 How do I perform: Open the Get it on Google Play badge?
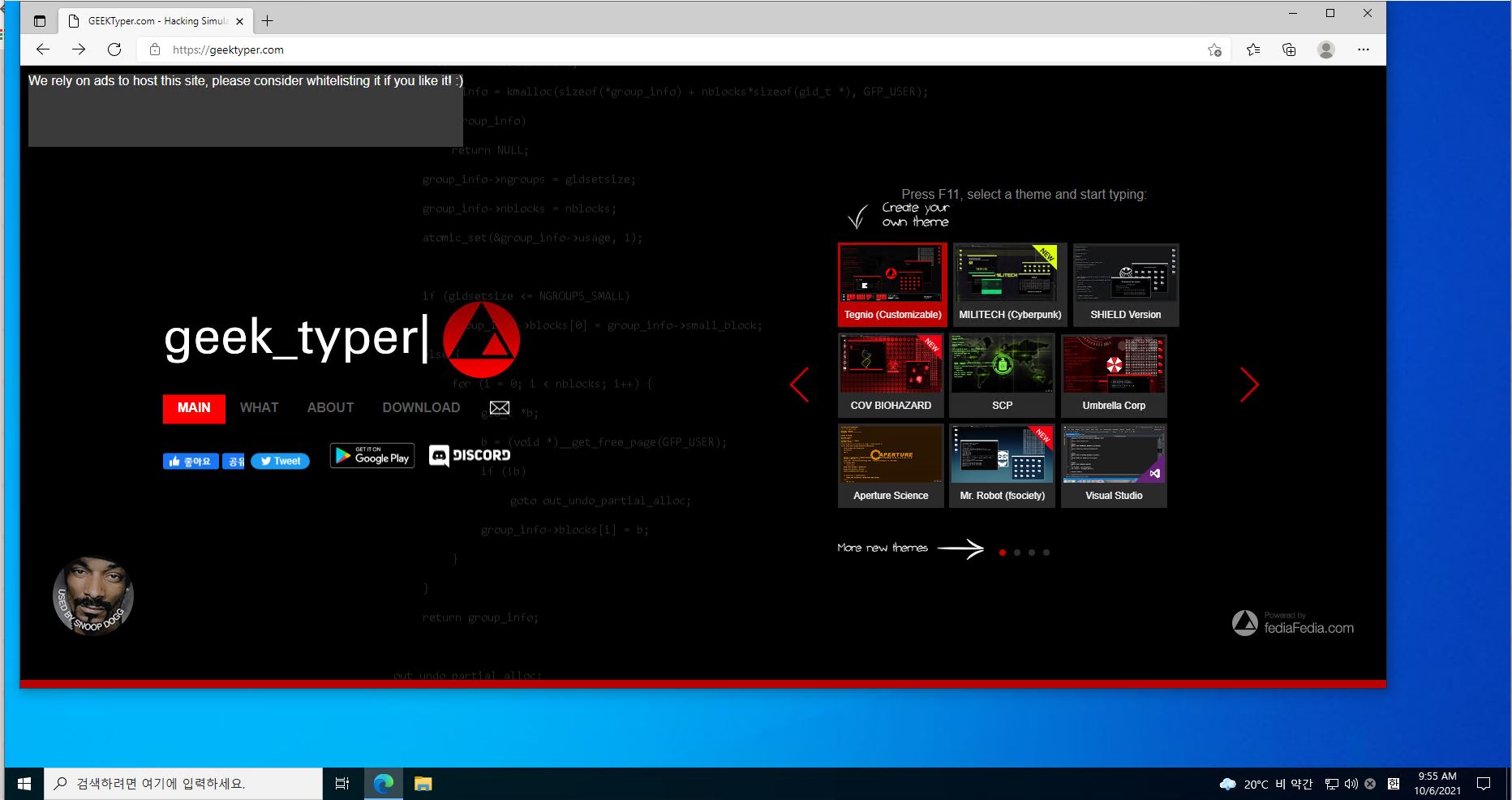[372, 456]
